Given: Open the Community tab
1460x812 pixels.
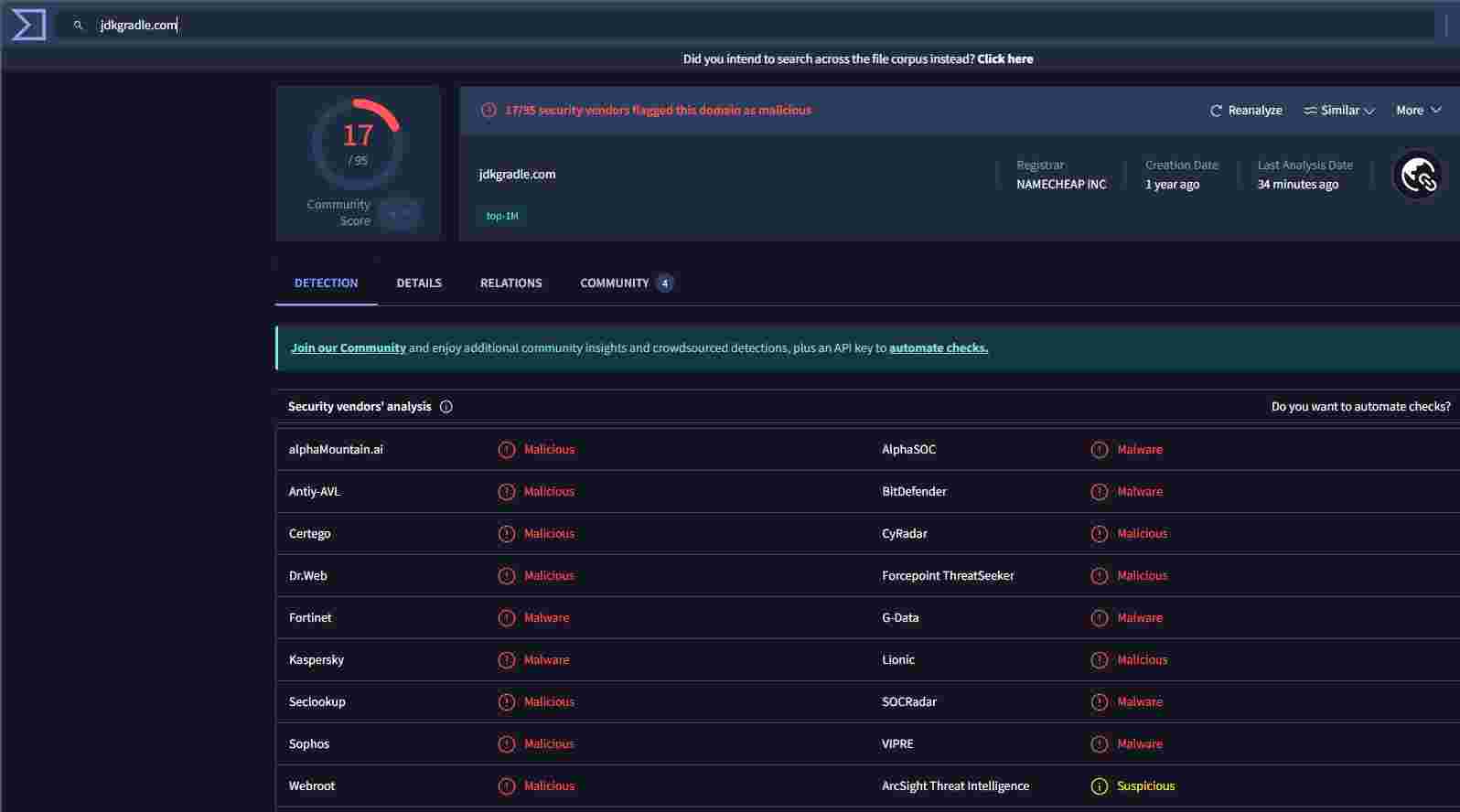Looking at the screenshot, I should [x=615, y=283].
